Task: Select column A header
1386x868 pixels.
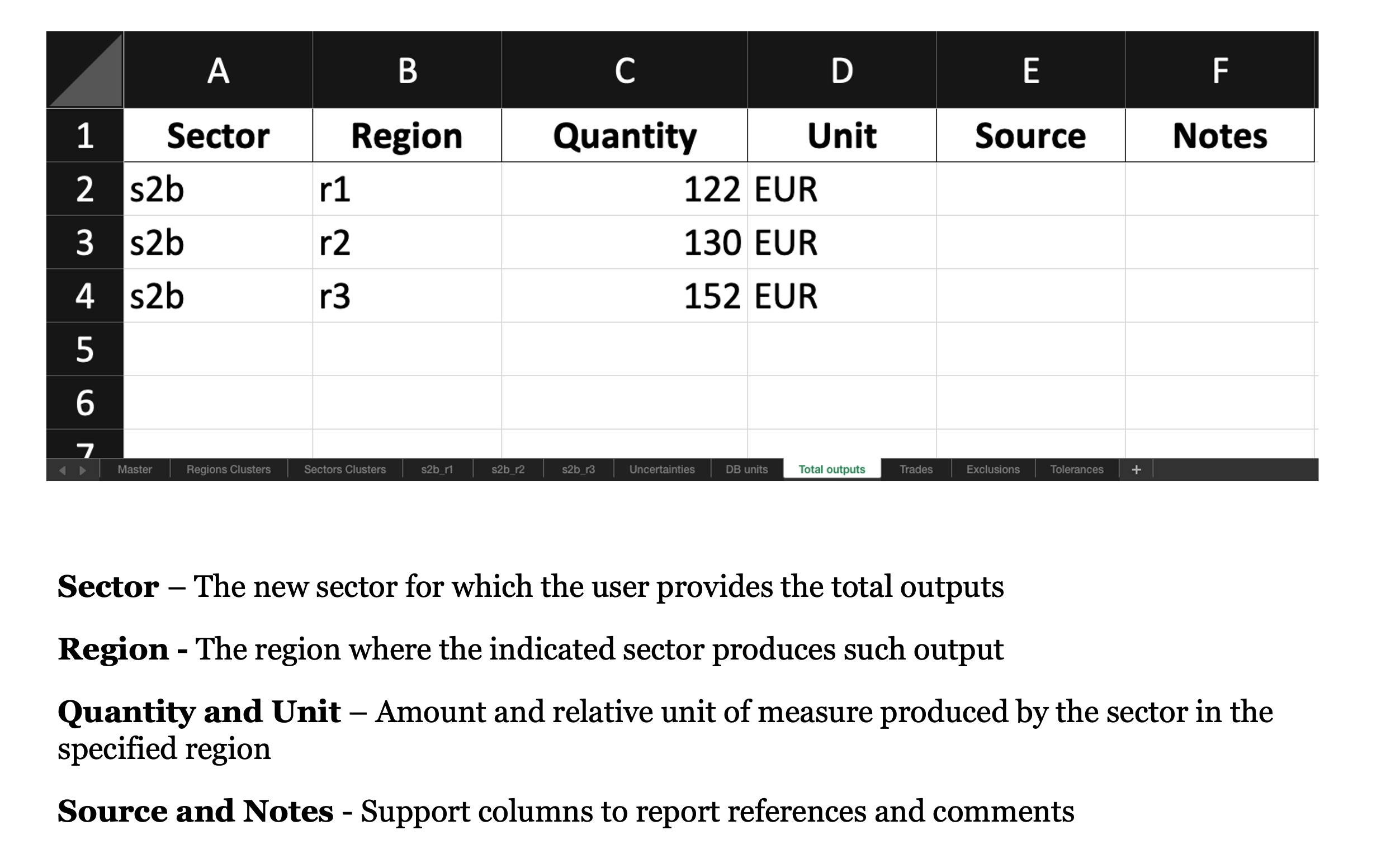Action: point(218,70)
